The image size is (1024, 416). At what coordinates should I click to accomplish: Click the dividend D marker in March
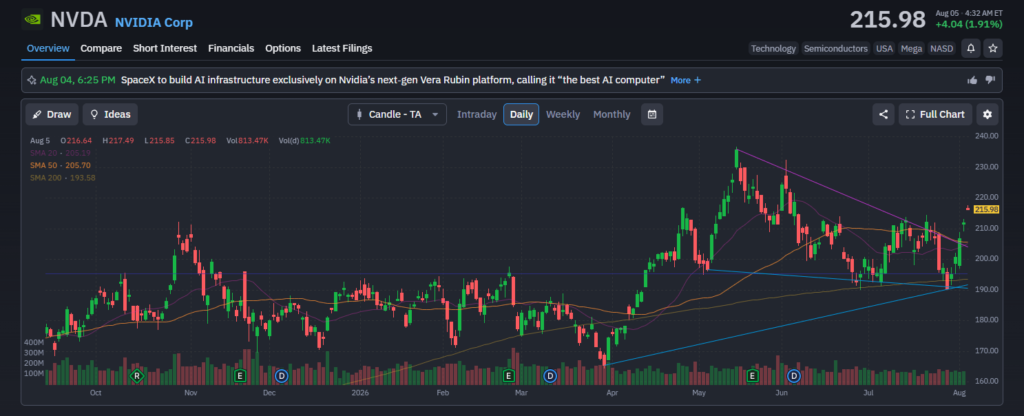[x=551, y=376]
